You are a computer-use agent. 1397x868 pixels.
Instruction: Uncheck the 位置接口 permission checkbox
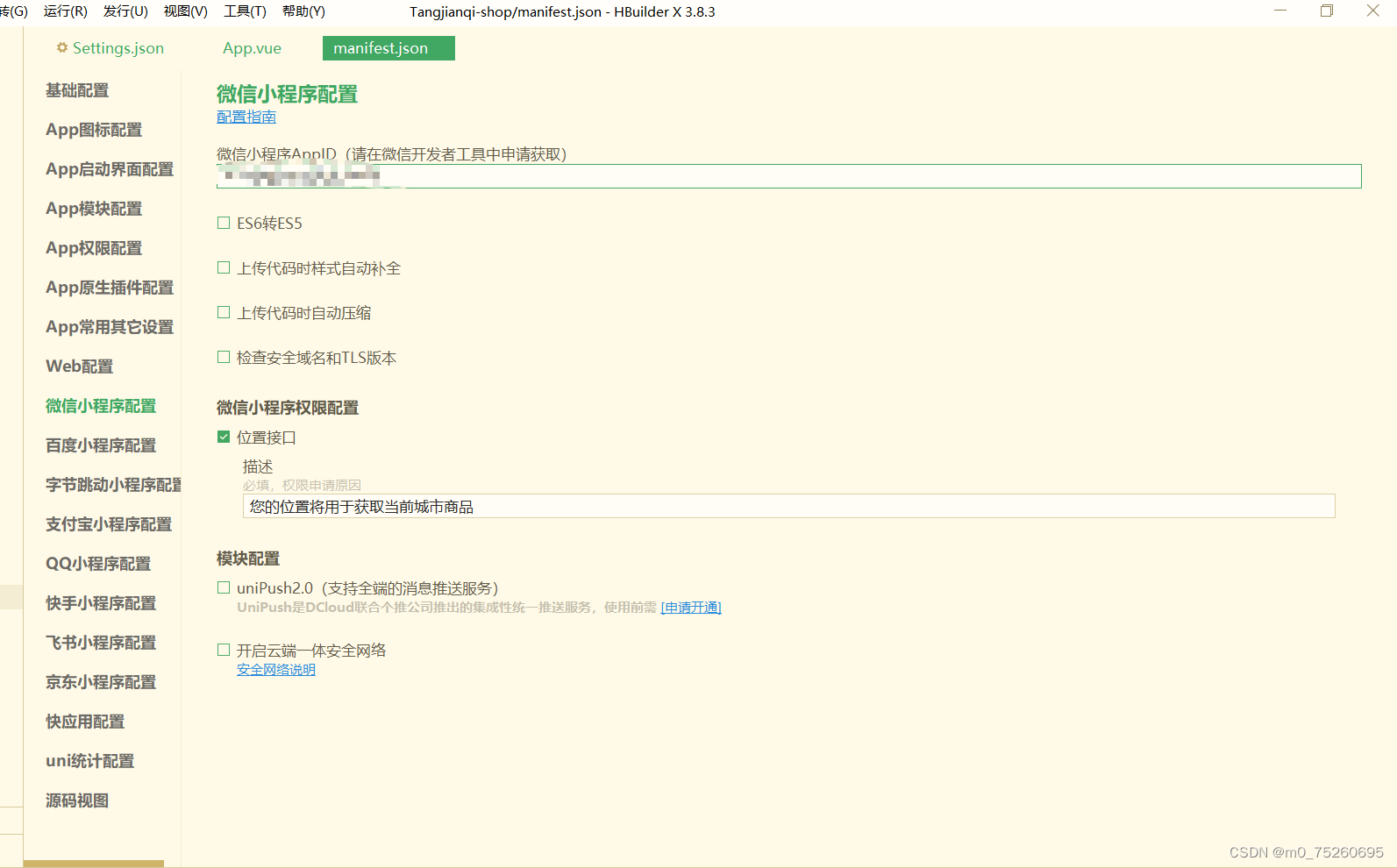224,437
